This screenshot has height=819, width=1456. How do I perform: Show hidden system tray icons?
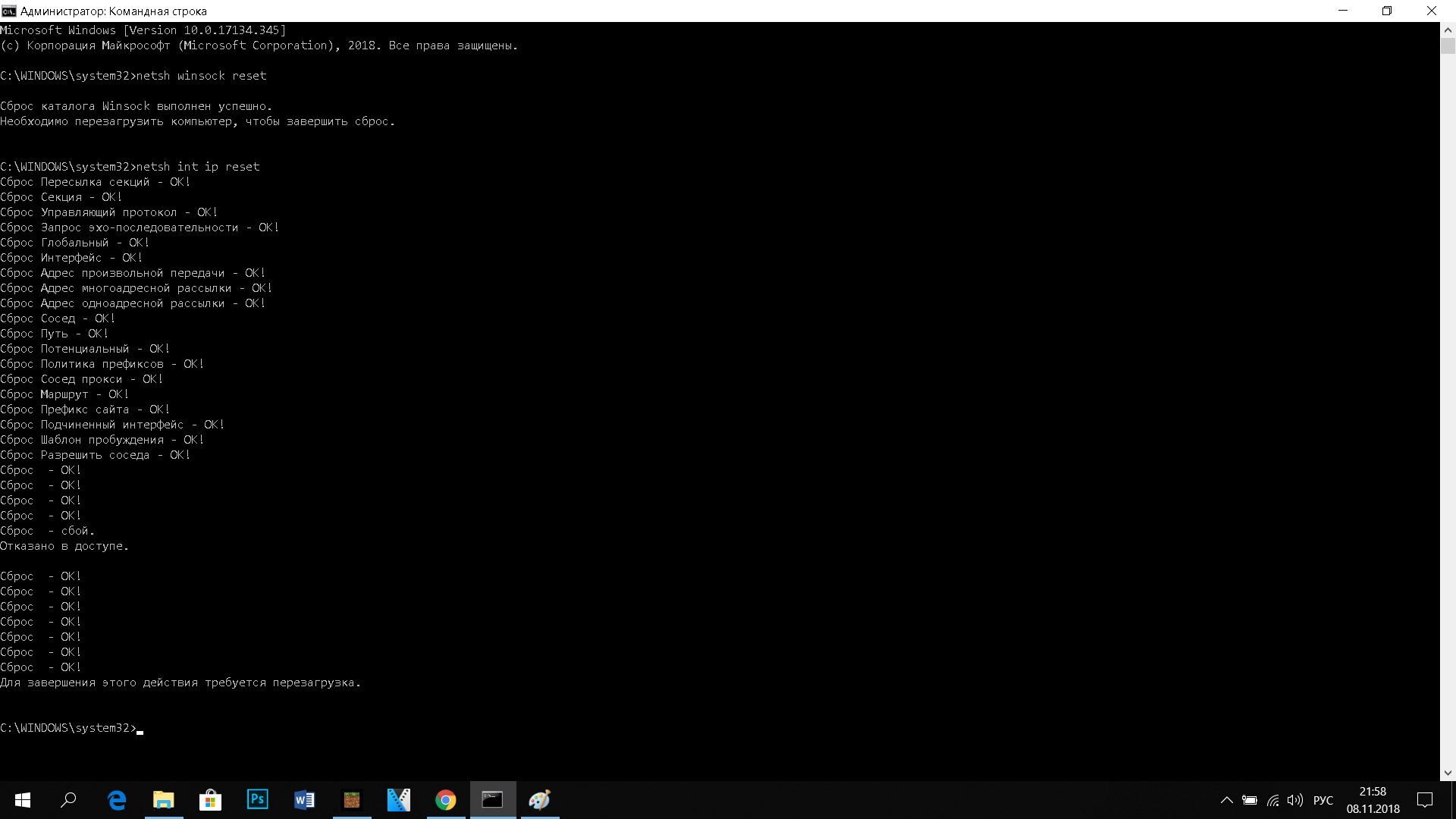1226,800
